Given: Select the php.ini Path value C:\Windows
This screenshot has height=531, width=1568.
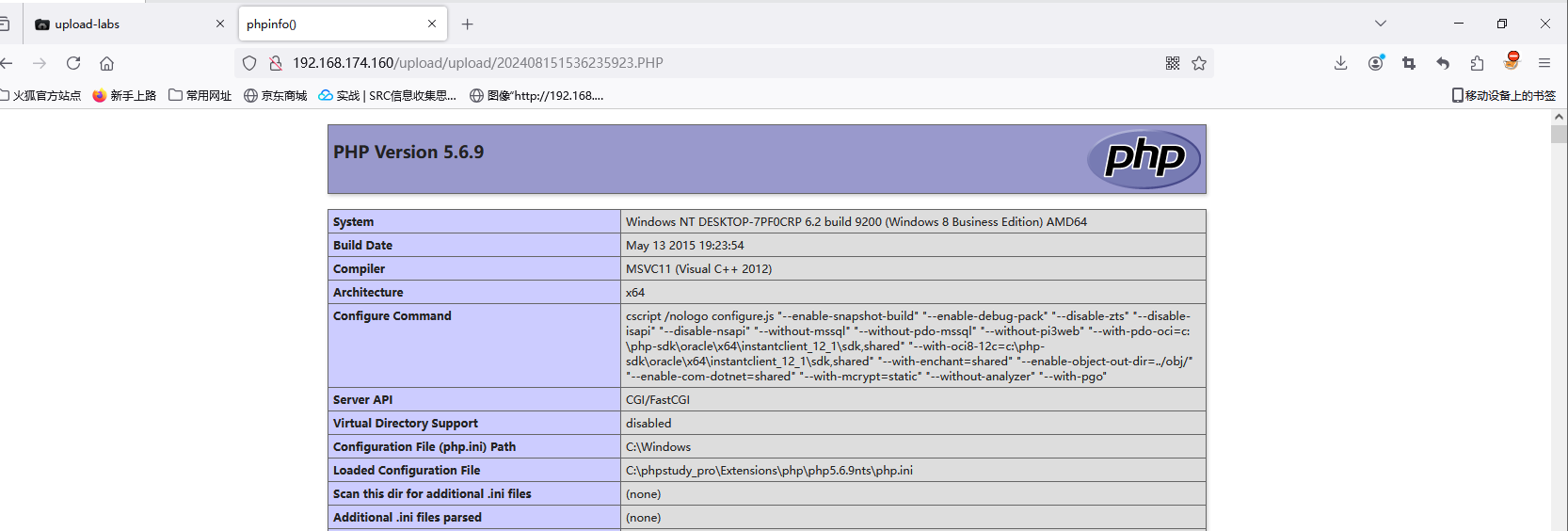Looking at the screenshot, I should click(658, 447).
